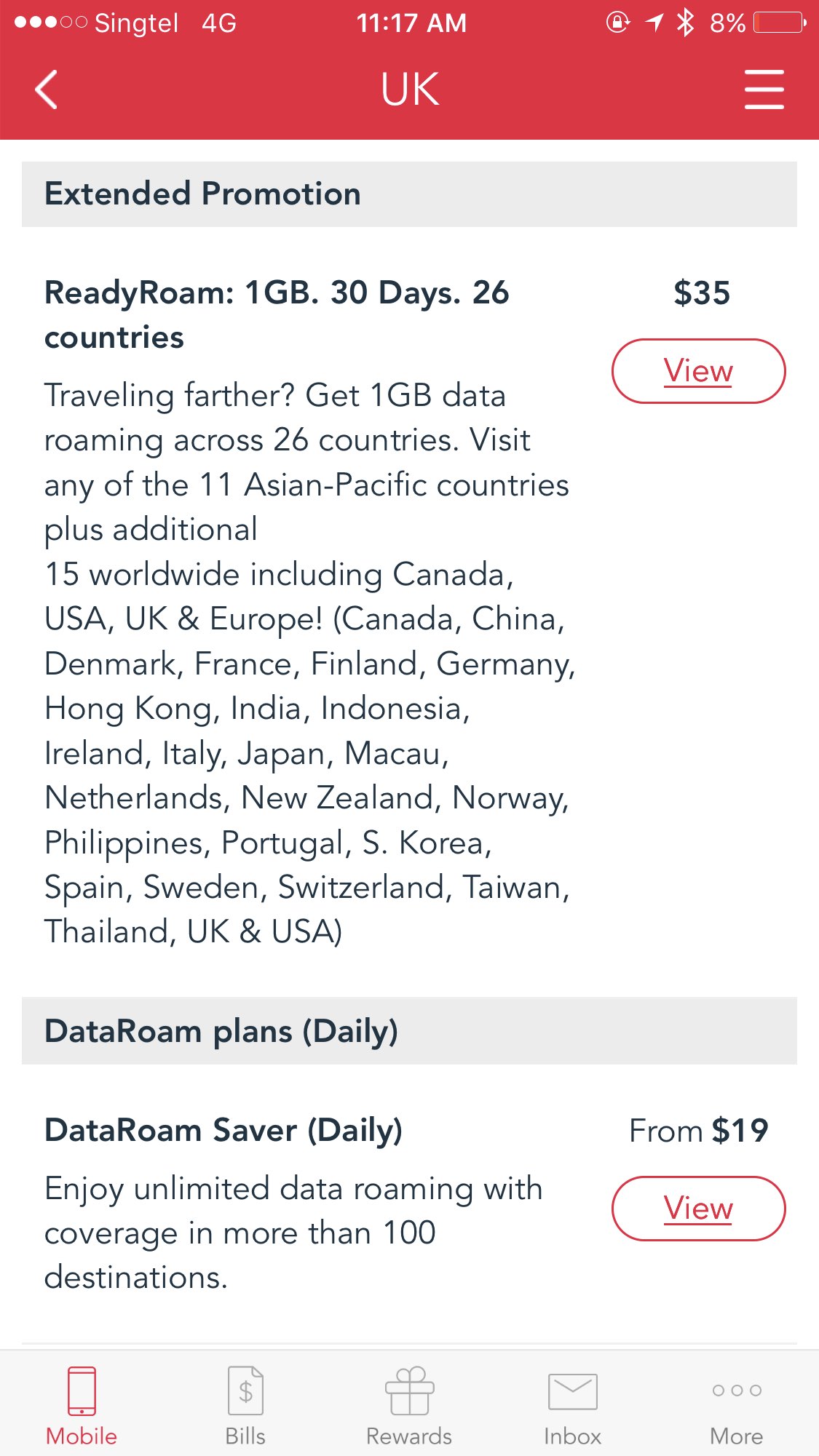This screenshot has height=1456, width=819.
Task: Tap the battery indicator in status bar
Action: [x=779, y=23]
